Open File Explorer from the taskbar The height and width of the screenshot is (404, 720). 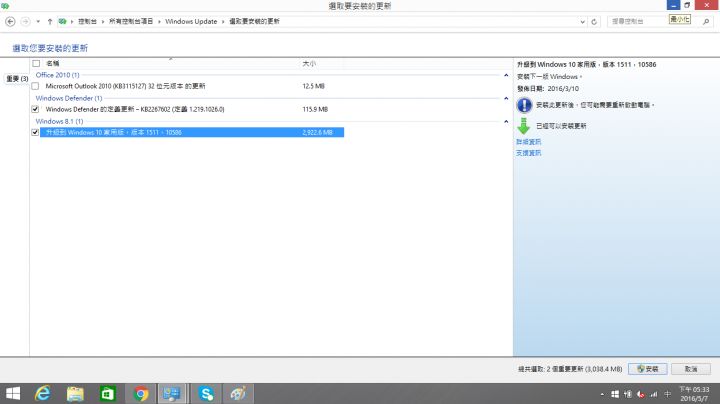click(75, 393)
